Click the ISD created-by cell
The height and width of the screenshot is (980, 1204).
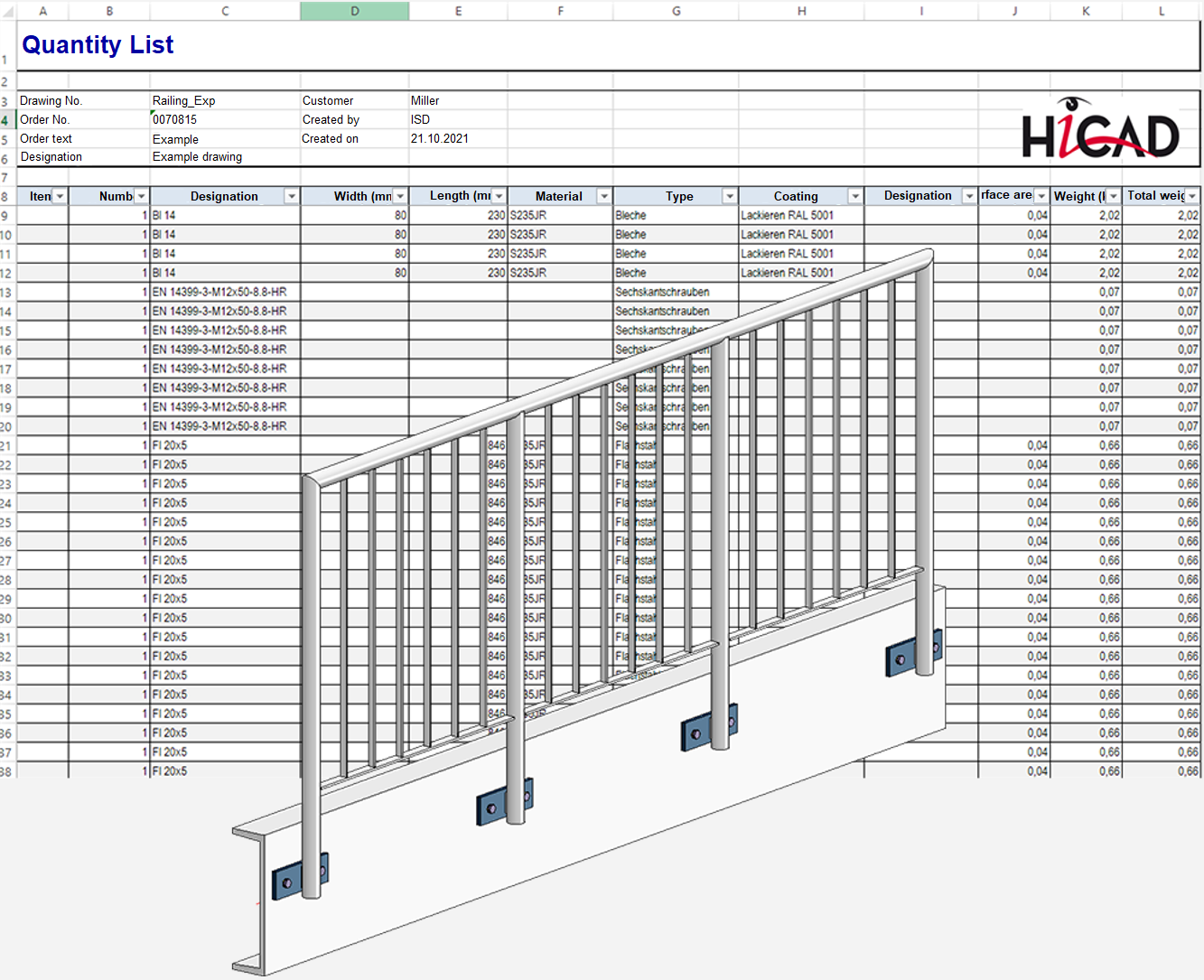coord(458,119)
